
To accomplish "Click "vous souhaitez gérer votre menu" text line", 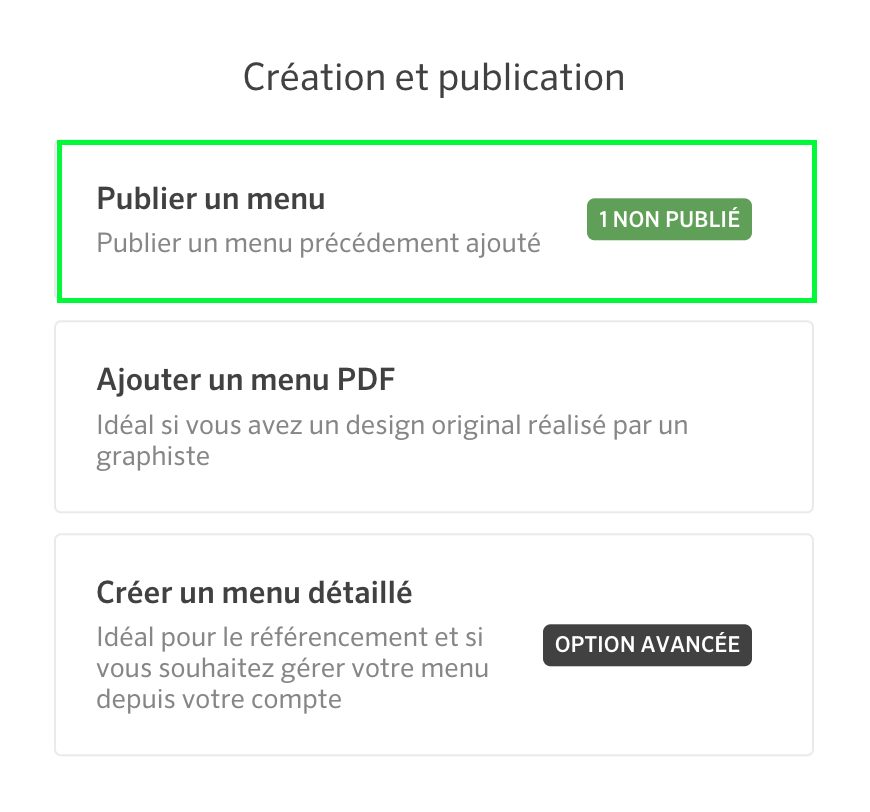I will 292,668.
